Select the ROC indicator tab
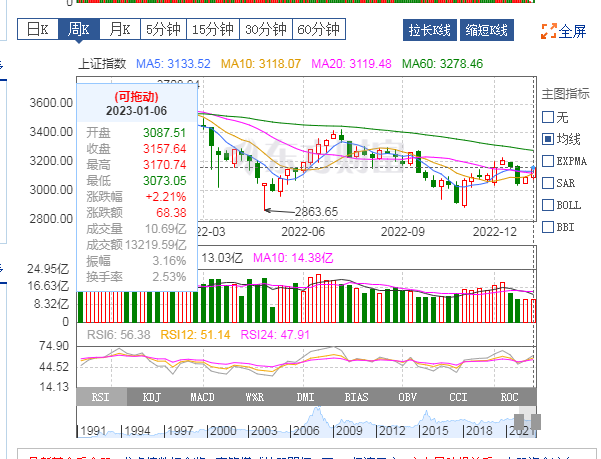This screenshot has width=601, height=459. pos(509,397)
